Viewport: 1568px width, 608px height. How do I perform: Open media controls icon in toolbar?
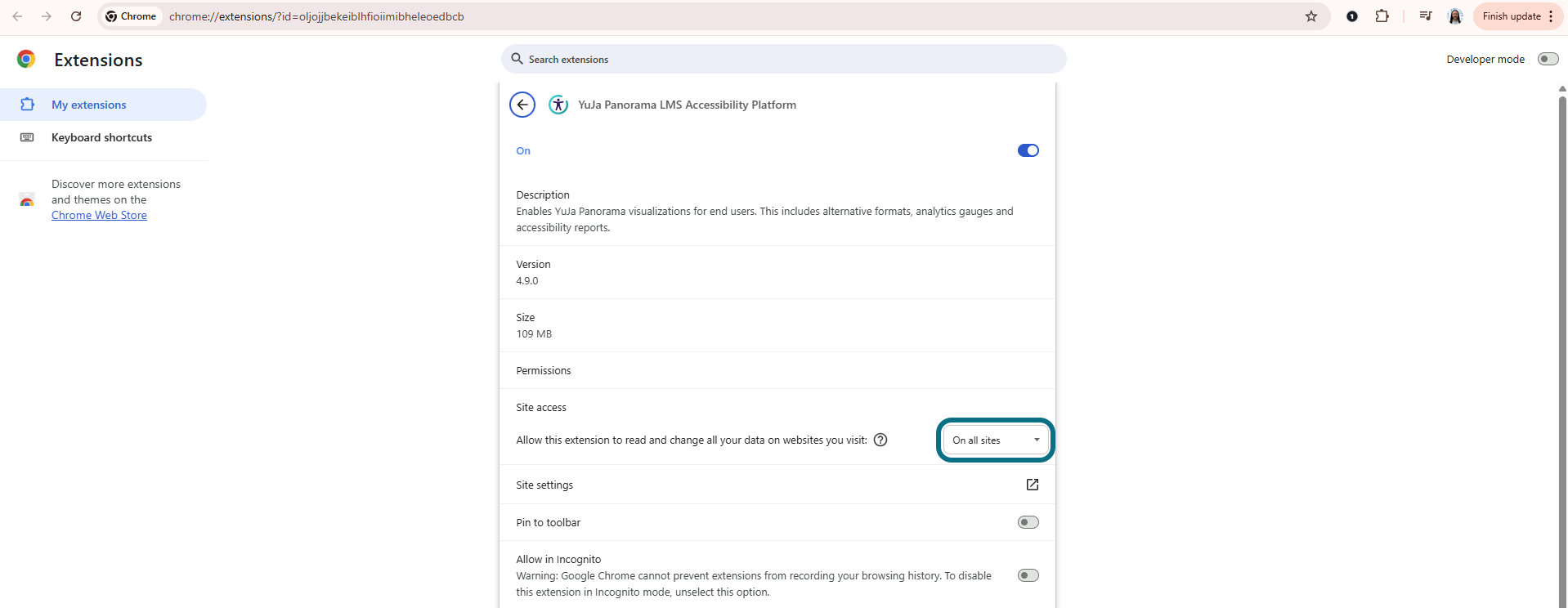(x=1426, y=16)
